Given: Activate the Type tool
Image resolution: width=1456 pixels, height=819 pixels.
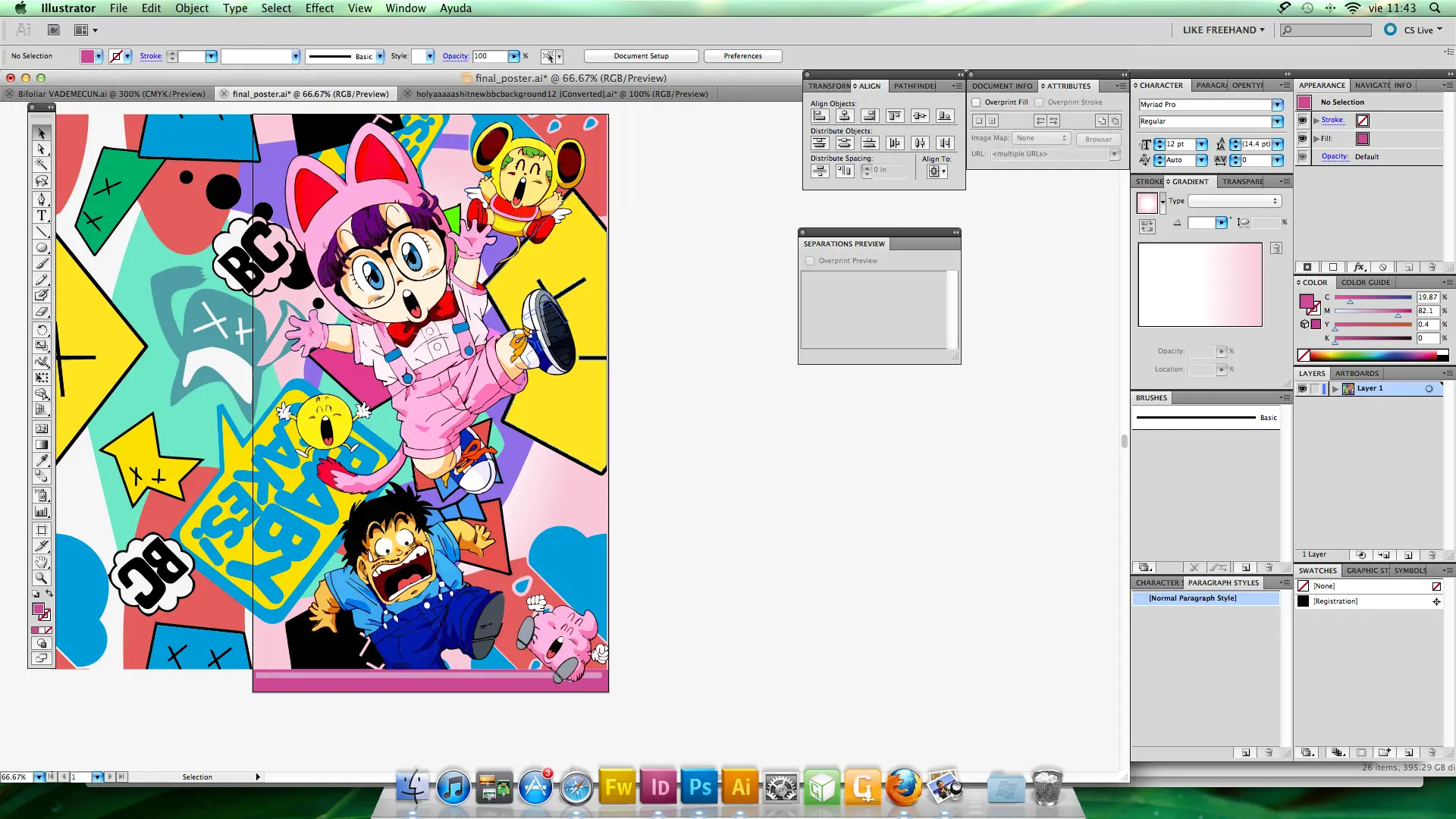Looking at the screenshot, I should click(42, 215).
